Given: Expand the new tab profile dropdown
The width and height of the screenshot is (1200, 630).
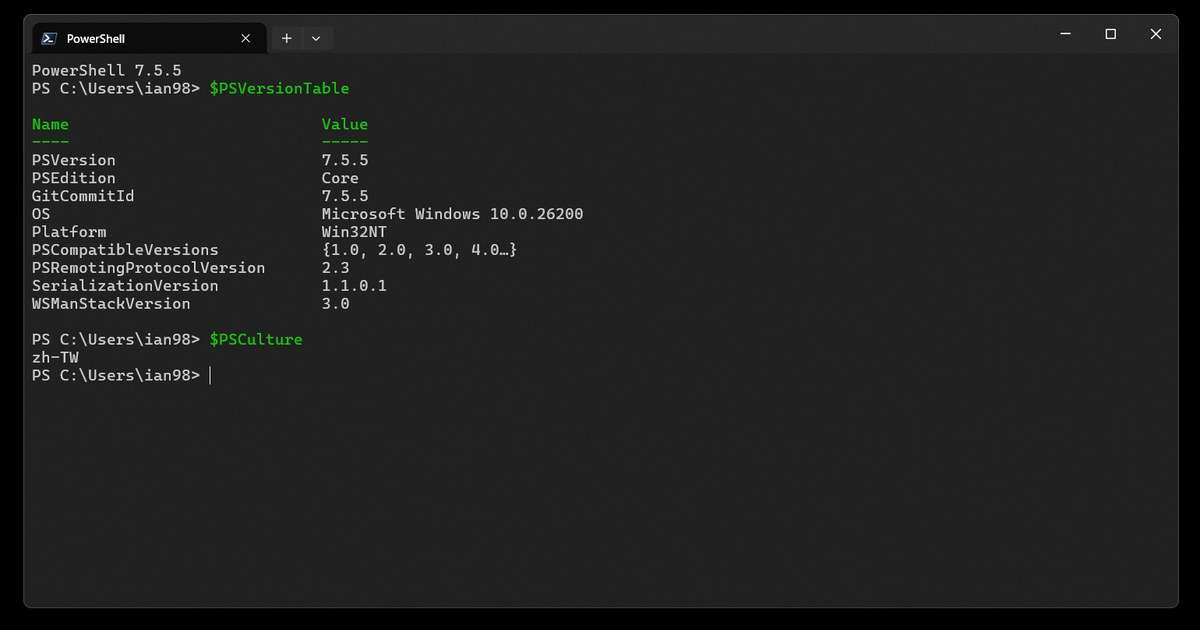Looking at the screenshot, I should 316,38.
